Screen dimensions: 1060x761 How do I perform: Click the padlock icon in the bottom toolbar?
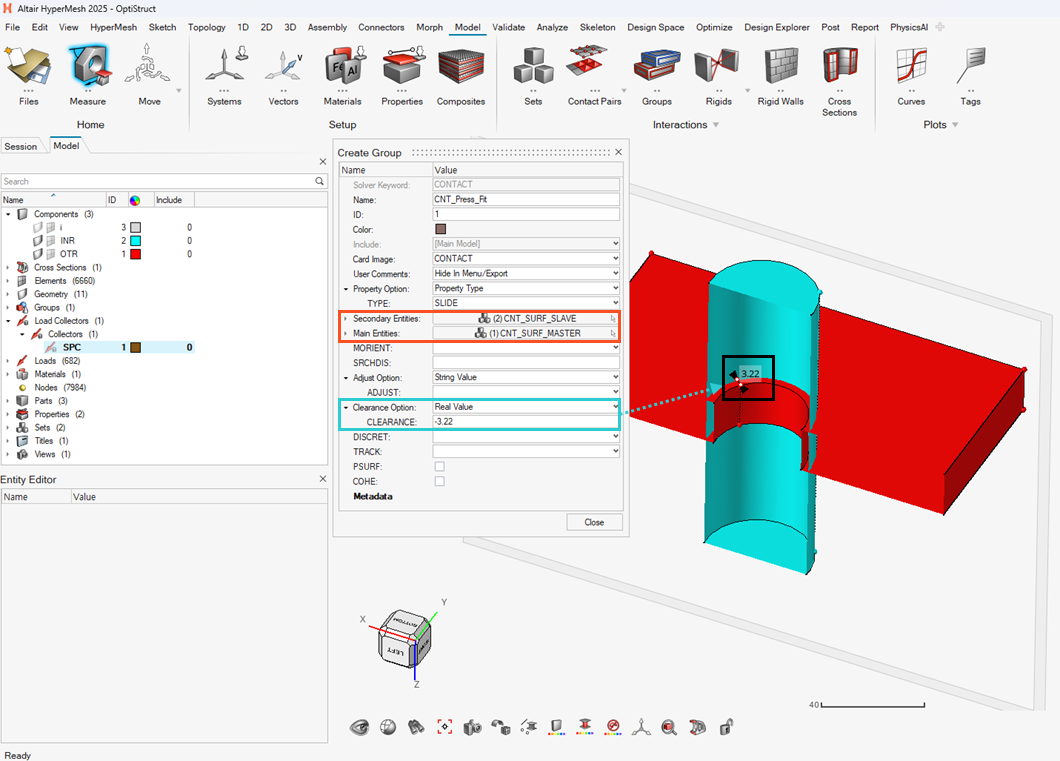[726, 727]
